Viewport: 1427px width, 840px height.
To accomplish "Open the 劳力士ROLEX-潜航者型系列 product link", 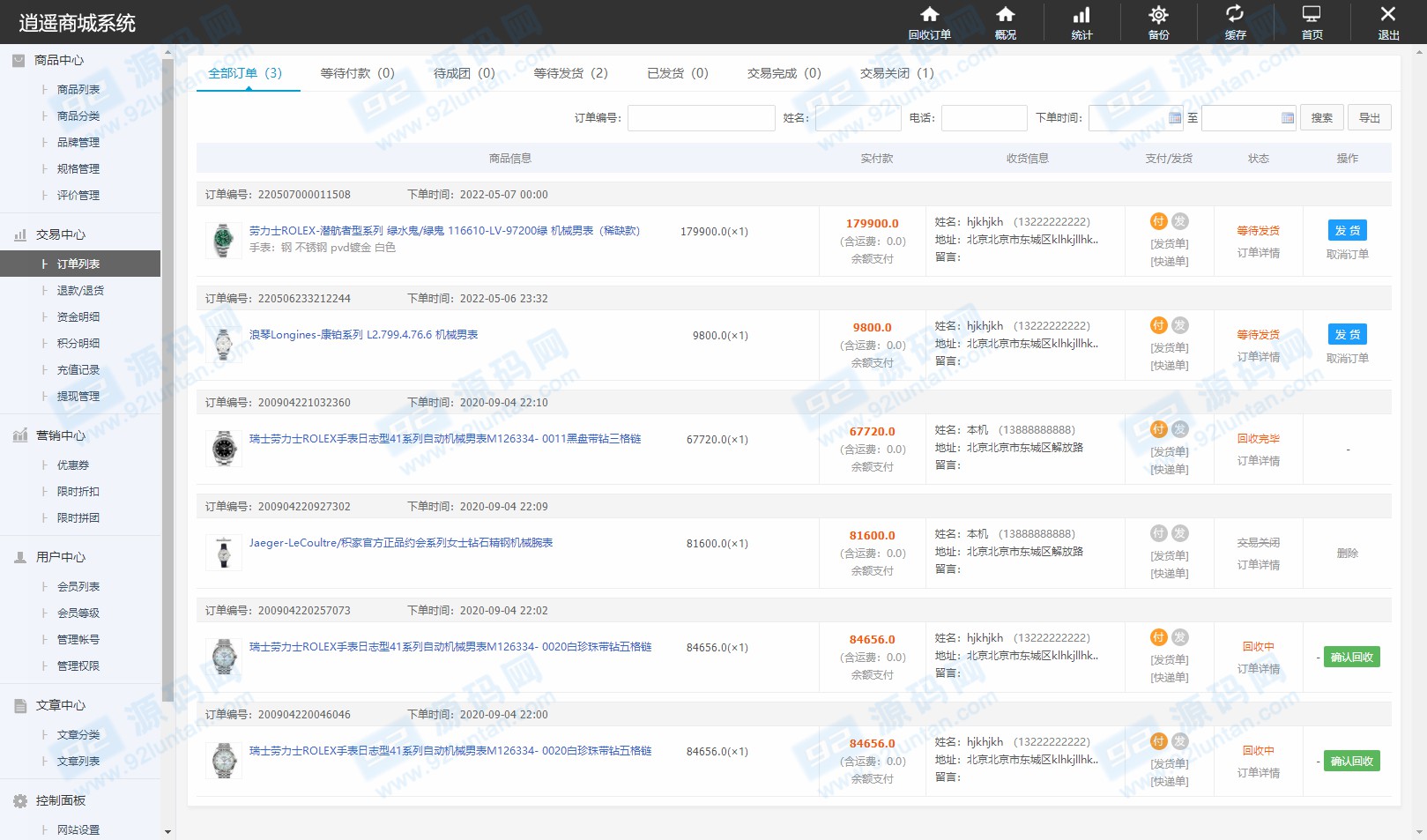I will pos(444,231).
